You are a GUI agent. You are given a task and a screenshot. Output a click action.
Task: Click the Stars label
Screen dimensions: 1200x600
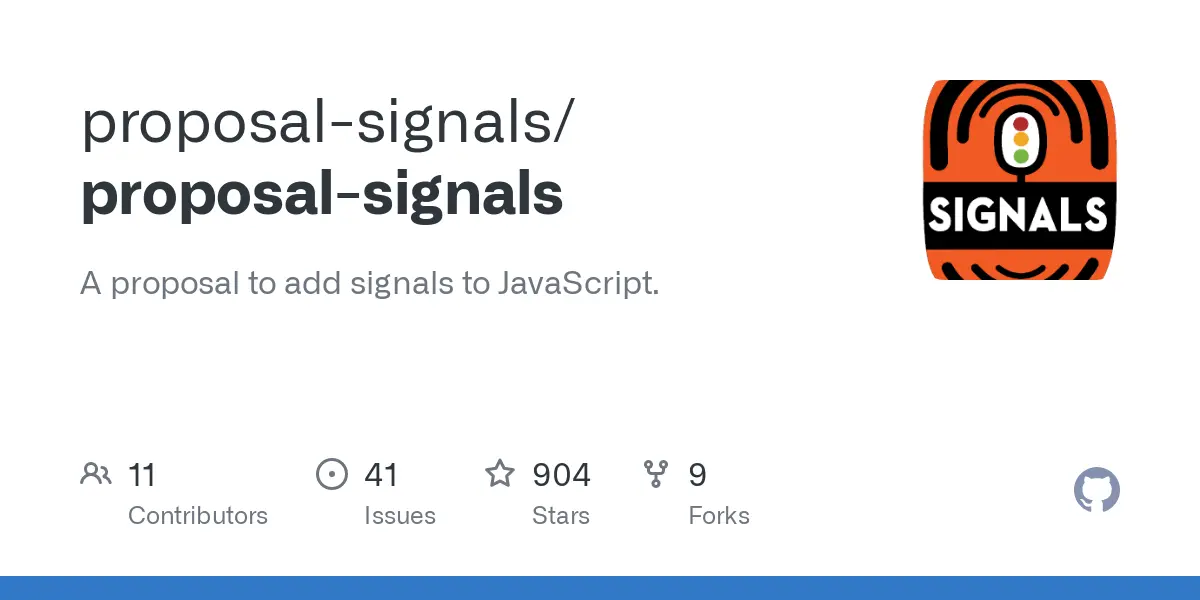point(561,516)
